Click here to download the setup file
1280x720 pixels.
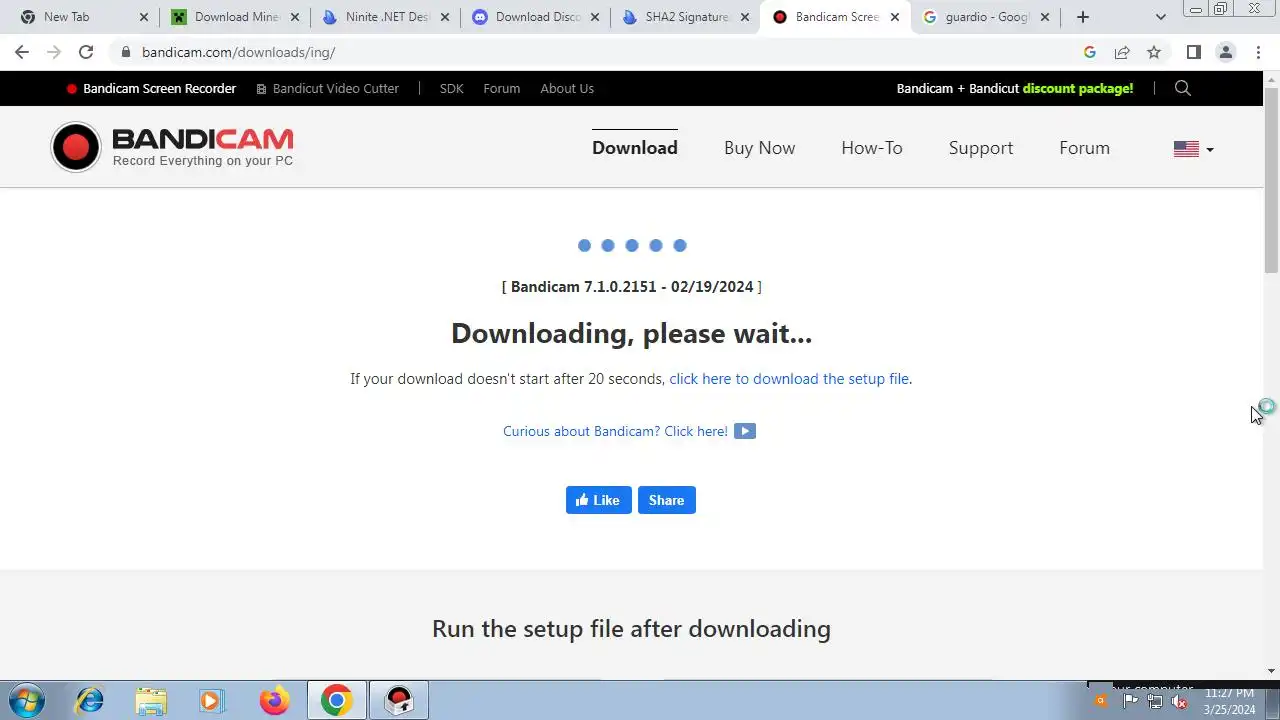(x=789, y=379)
